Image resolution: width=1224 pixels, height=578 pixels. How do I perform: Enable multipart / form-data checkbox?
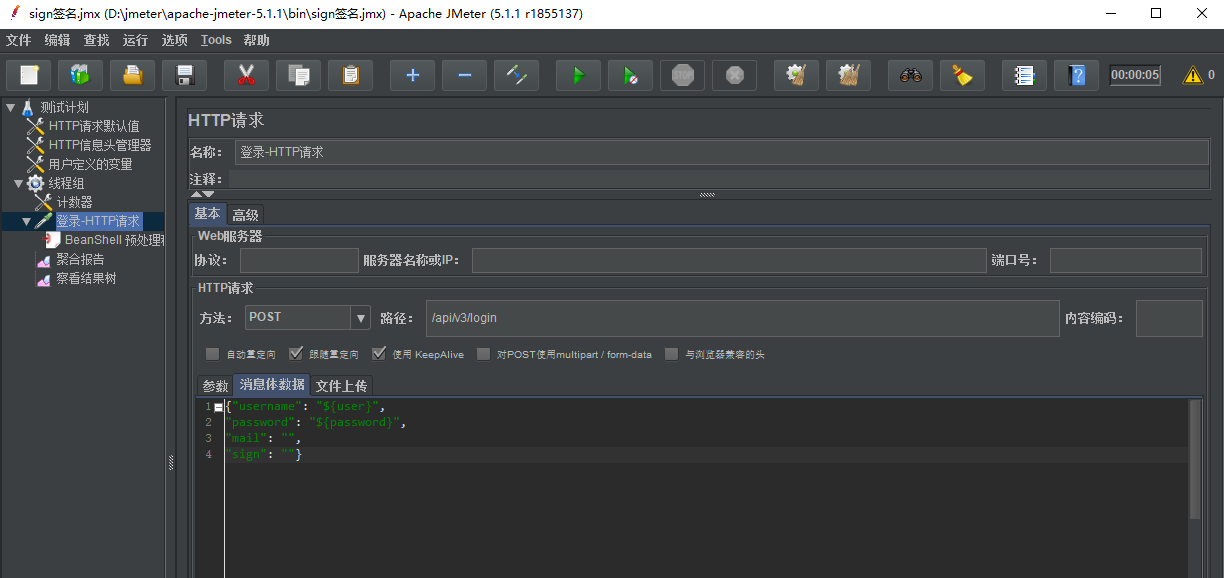pyautogui.click(x=484, y=354)
